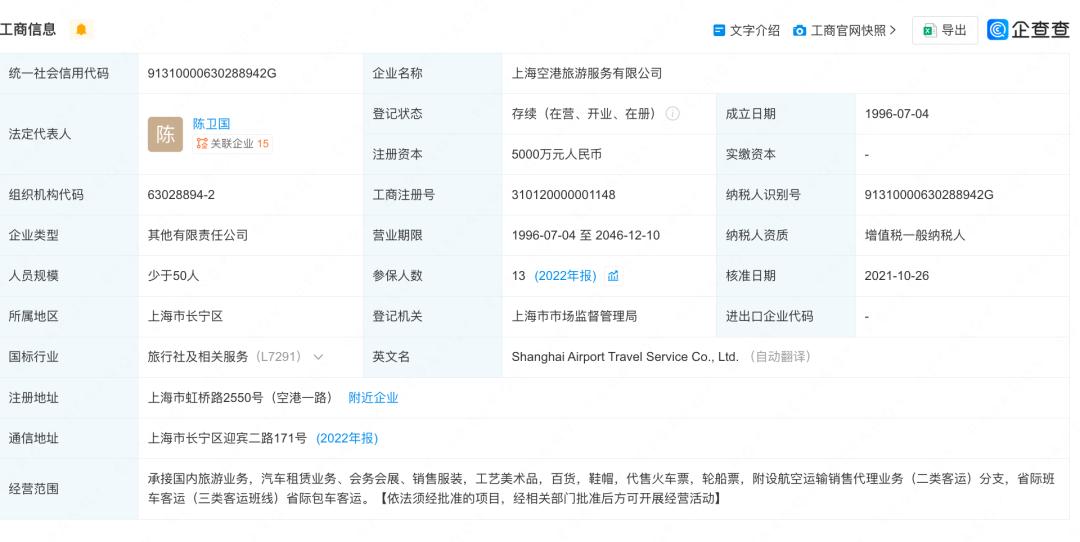The image size is (1080, 542).
Task: Click the 国标行业 label cell
Action: coord(69,357)
